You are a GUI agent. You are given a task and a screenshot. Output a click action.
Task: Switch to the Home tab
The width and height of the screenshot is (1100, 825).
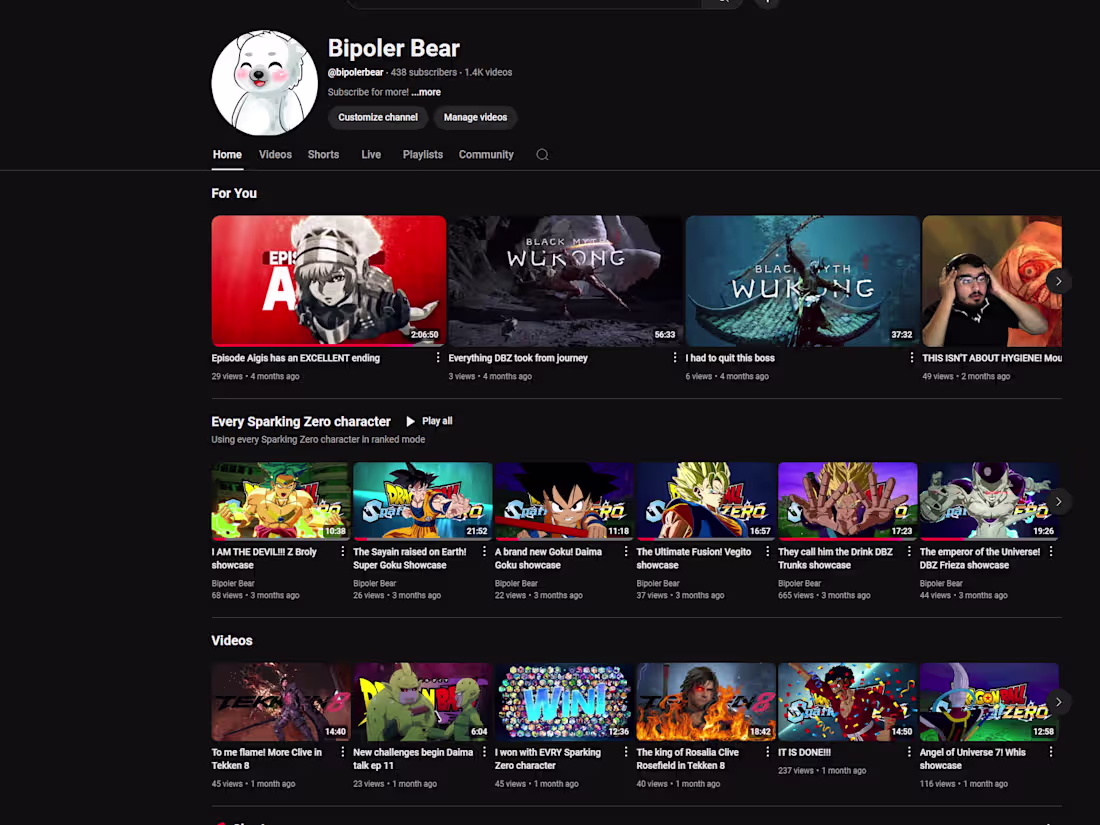227,154
